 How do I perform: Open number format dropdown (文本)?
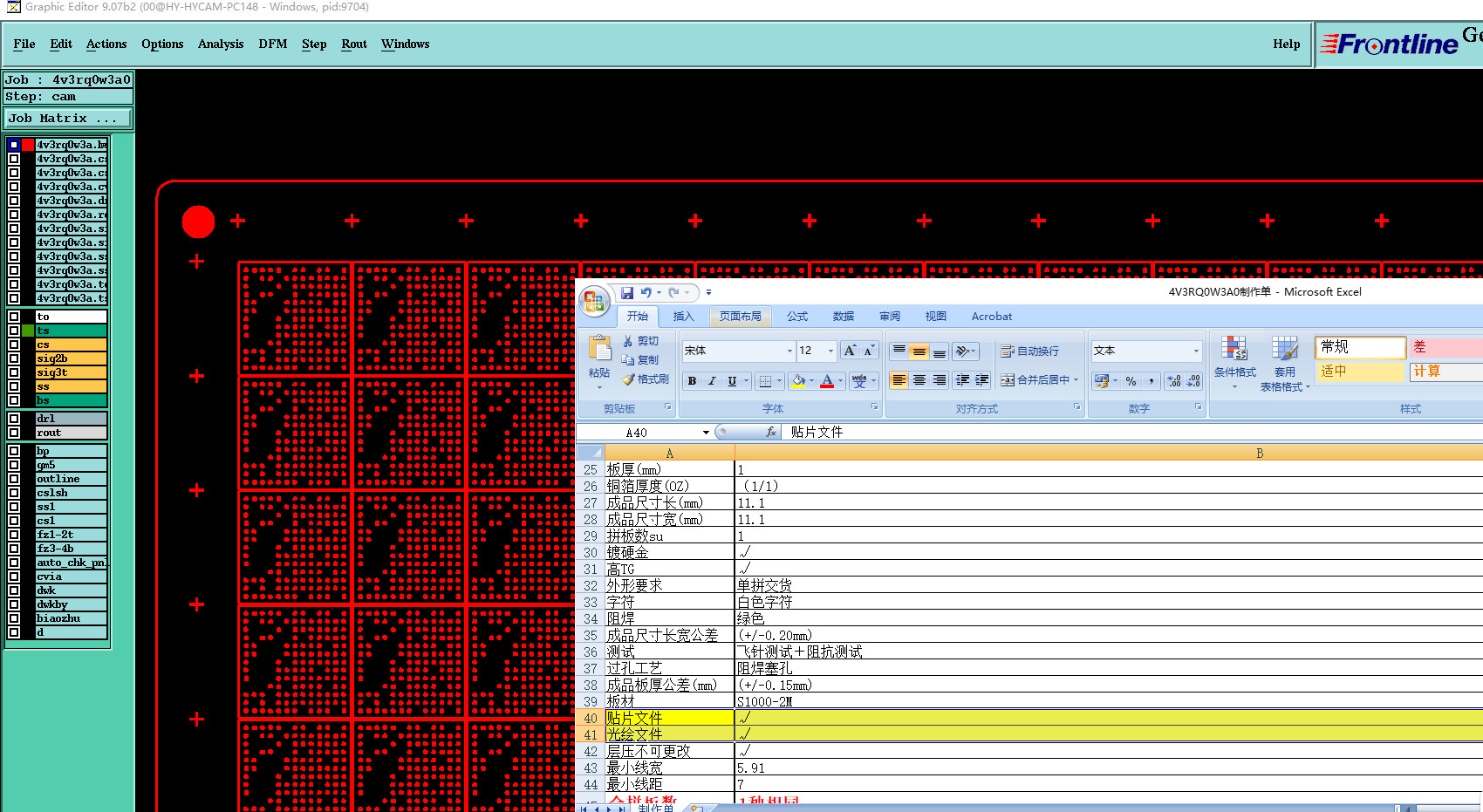[x=1196, y=351]
